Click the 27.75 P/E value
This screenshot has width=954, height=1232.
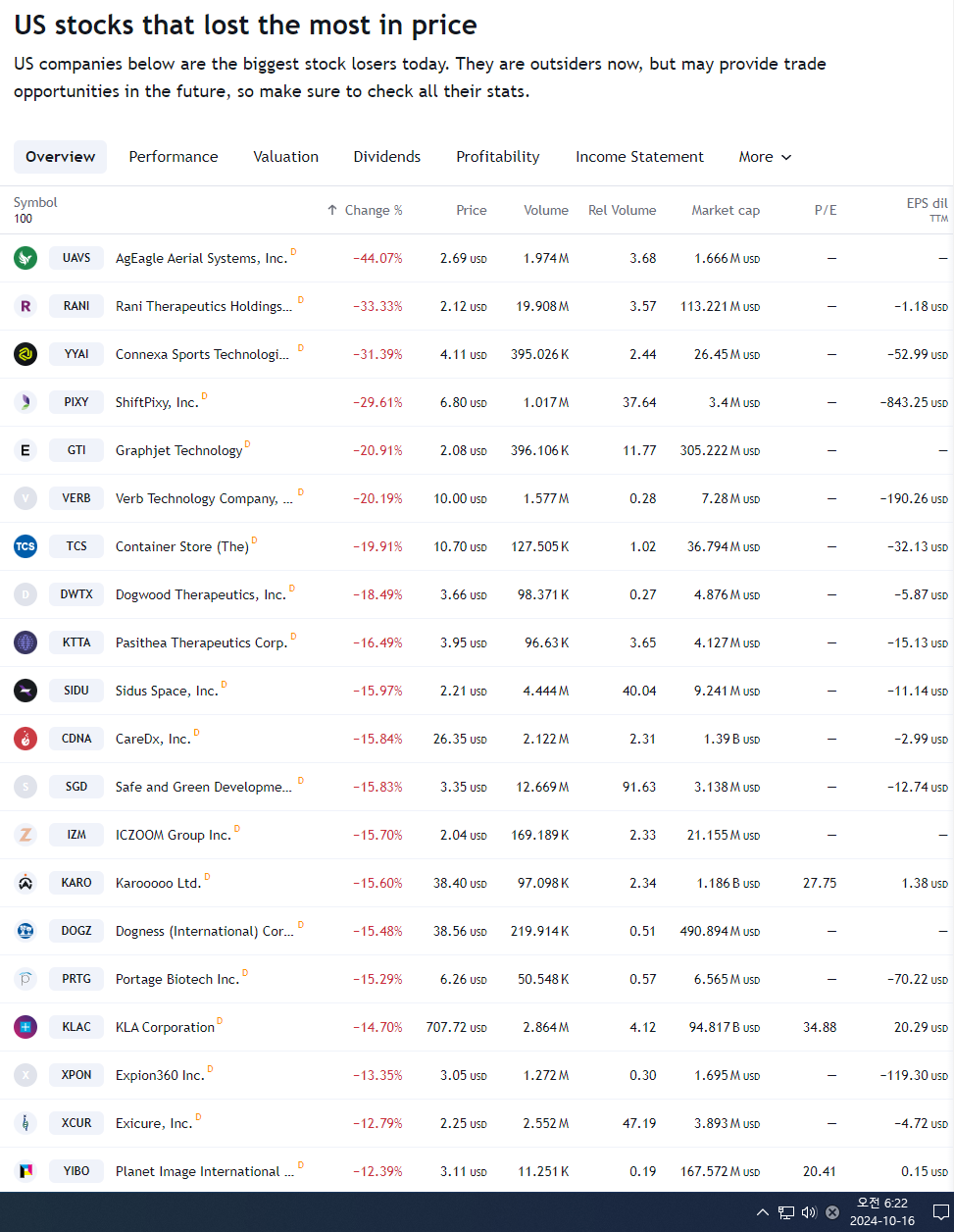pyautogui.click(x=820, y=883)
